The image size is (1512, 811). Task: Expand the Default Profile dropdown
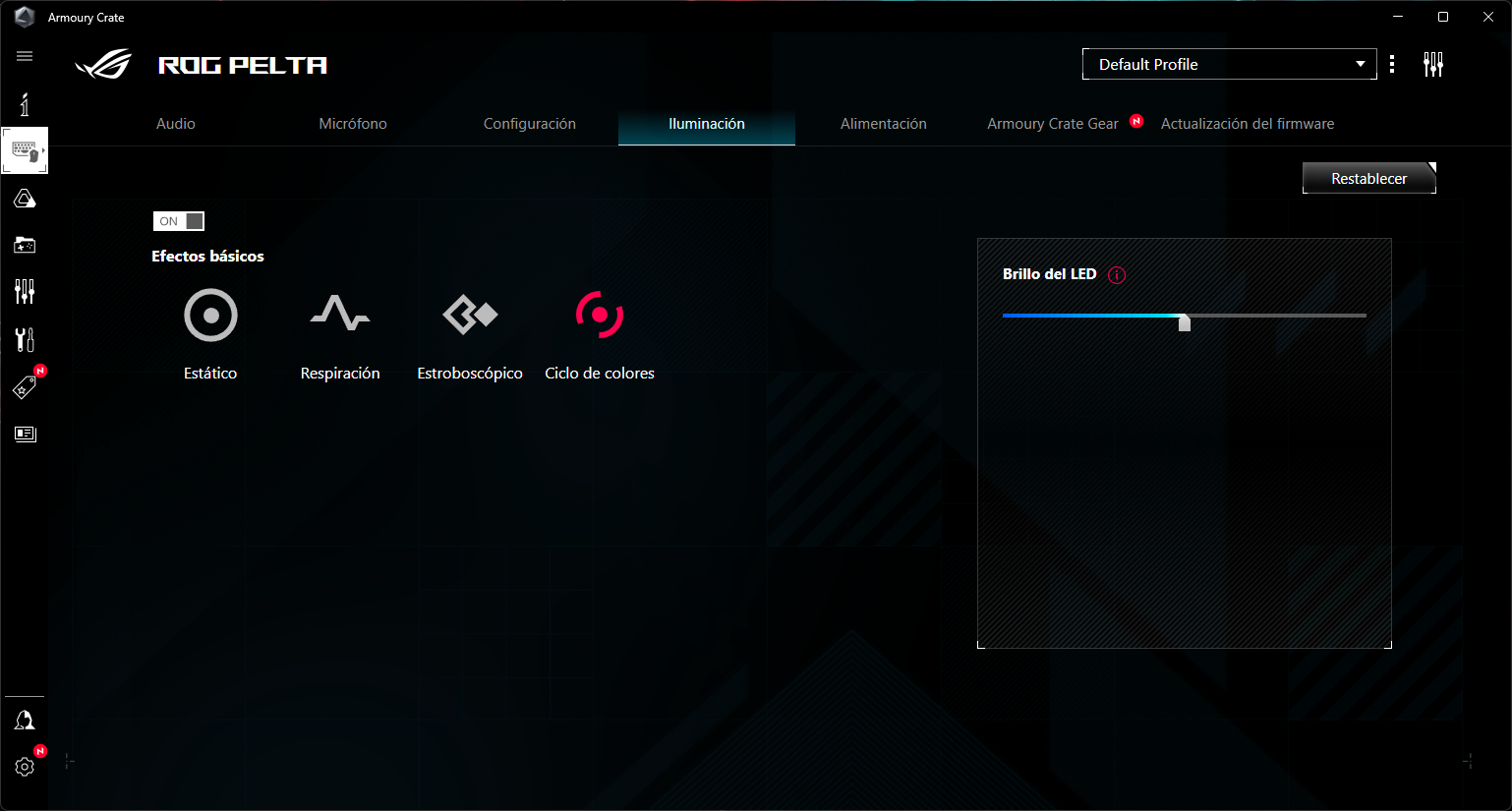tap(1230, 64)
